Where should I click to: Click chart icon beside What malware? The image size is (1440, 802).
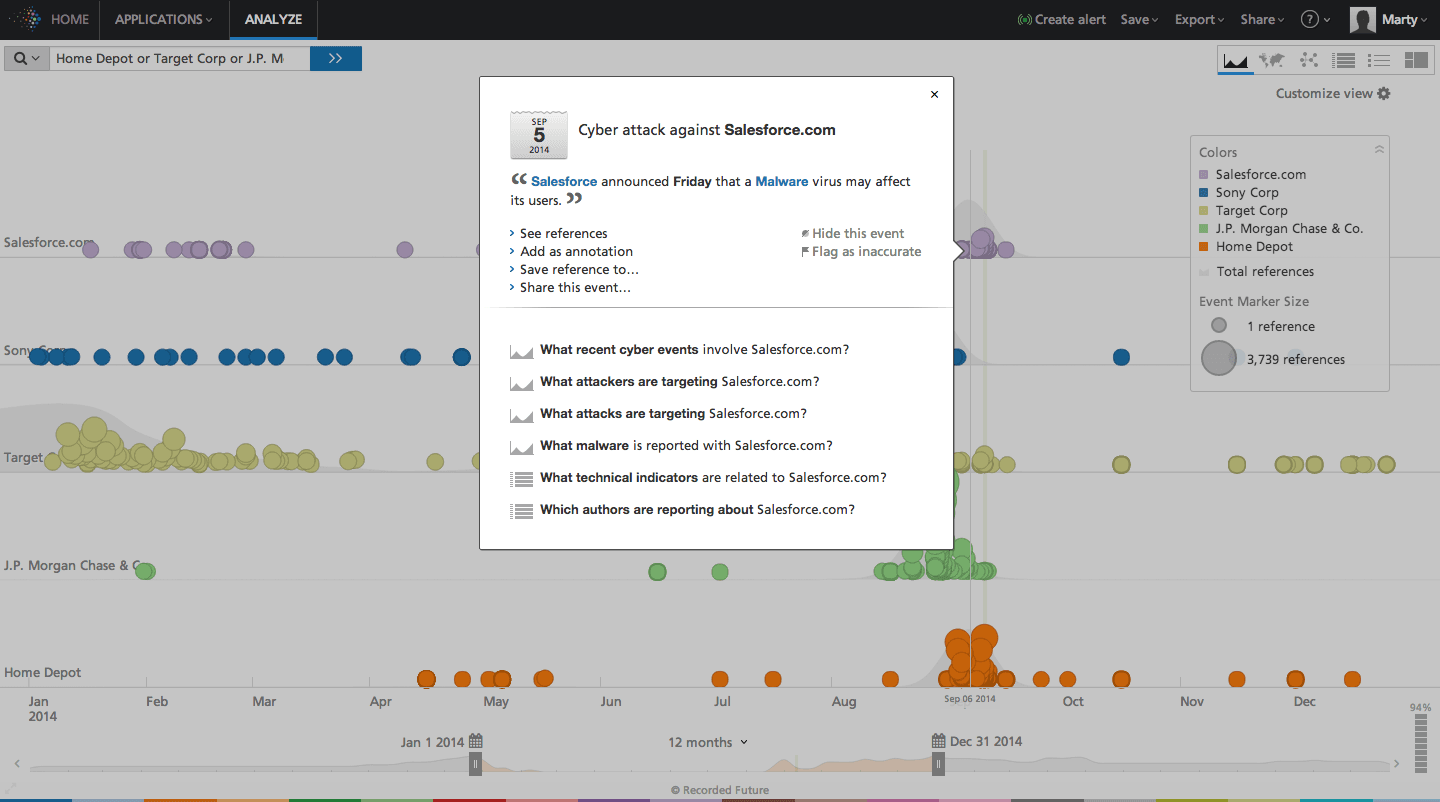pyautogui.click(x=521, y=447)
